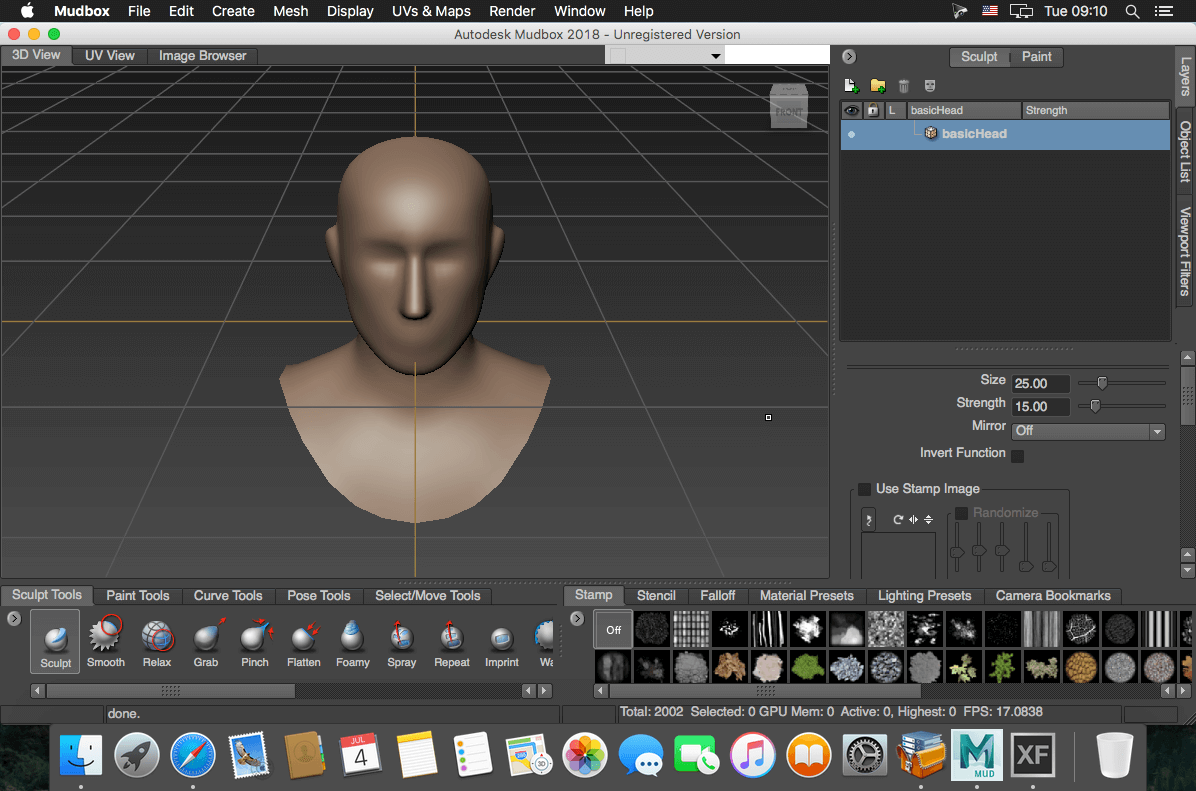Open the Render menu

point(512,11)
